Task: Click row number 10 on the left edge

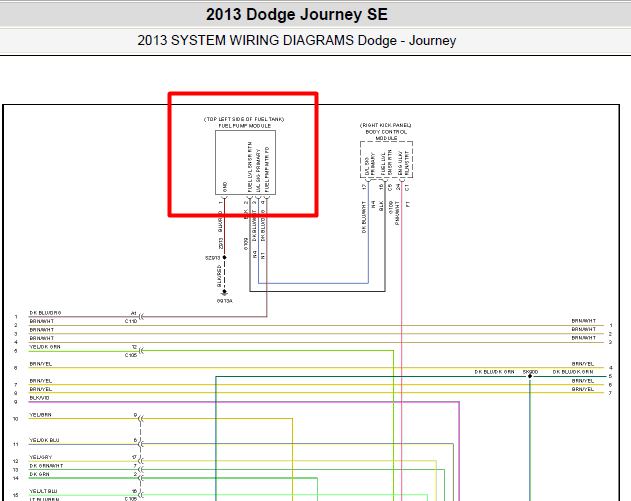Action: (16, 419)
